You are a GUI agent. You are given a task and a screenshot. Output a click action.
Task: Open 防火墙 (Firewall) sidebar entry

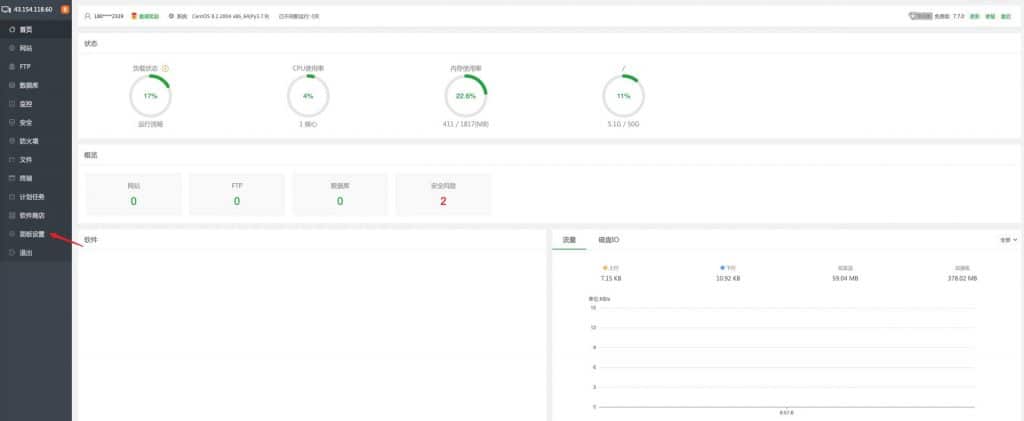28,141
